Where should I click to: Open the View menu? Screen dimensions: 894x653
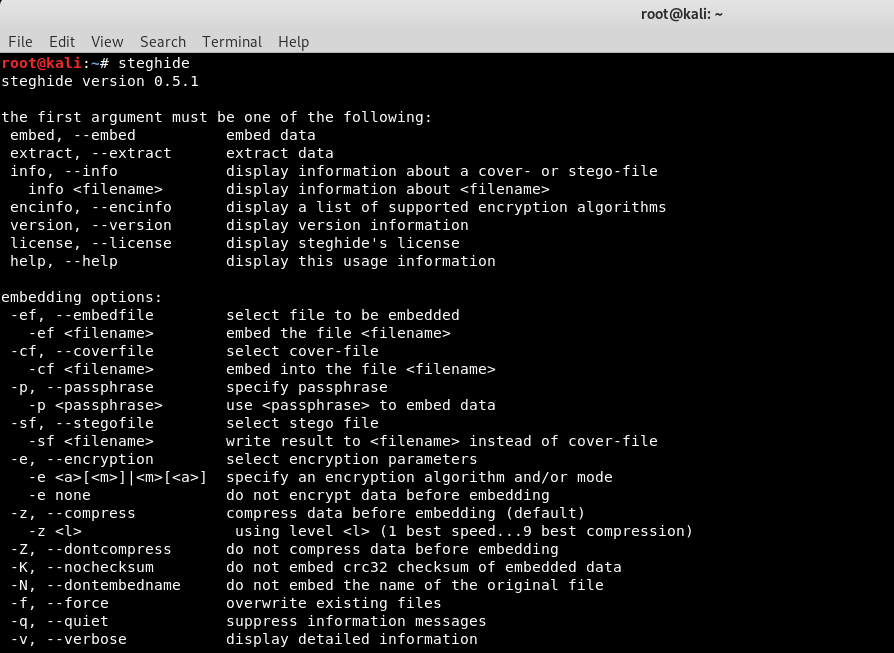click(107, 42)
